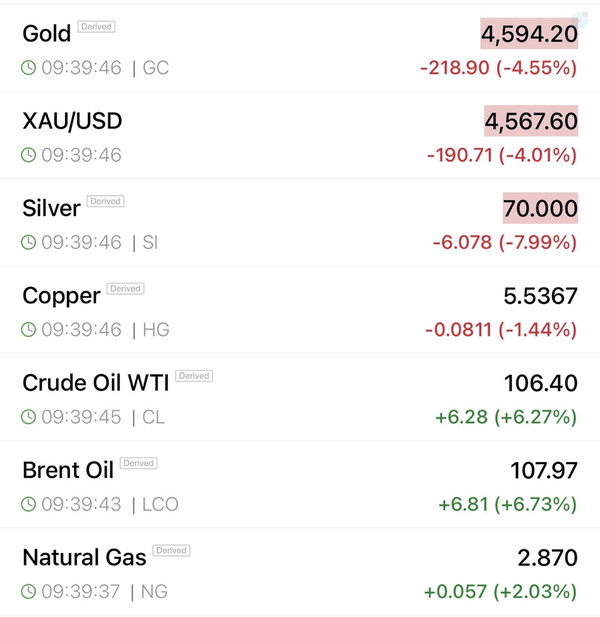Click XAU/USD's highlighted price 4,567.60

pos(531,121)
